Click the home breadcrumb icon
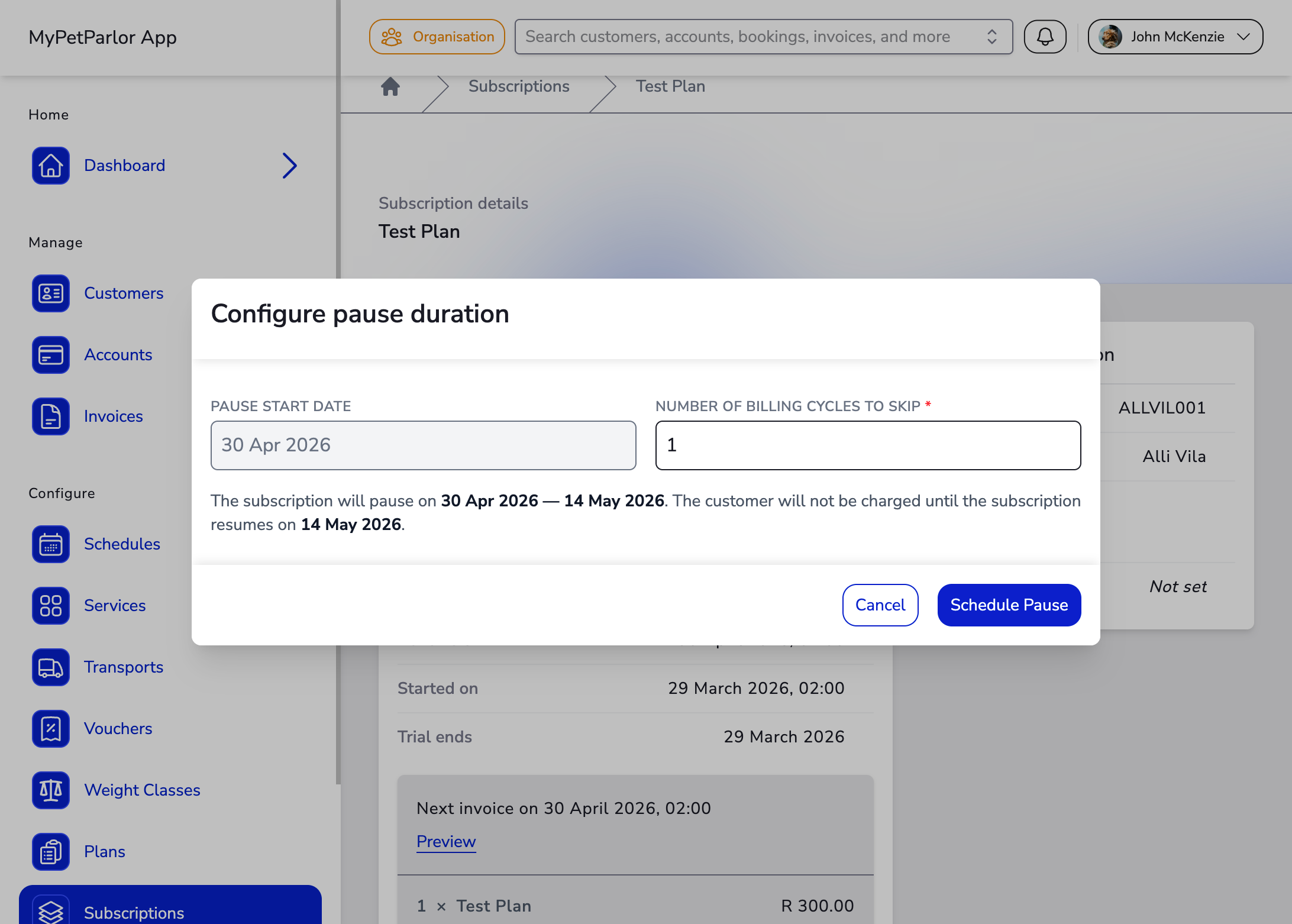Viewport: 1292px width, 924px height. pyautogui.click(x=390, y=87)
